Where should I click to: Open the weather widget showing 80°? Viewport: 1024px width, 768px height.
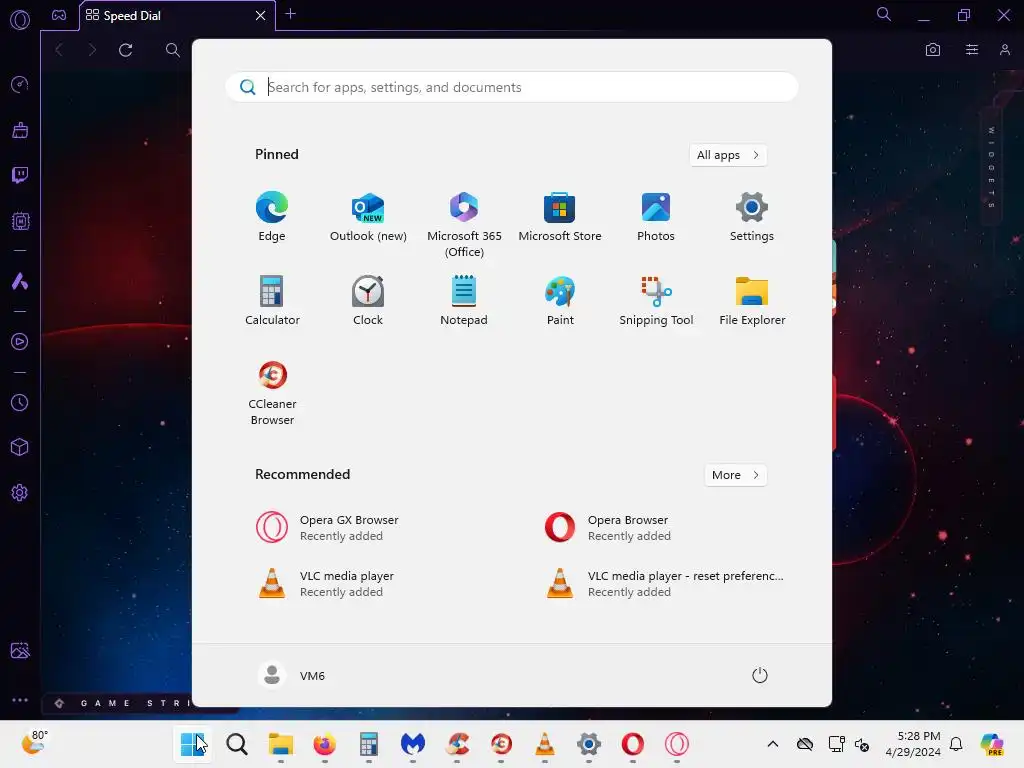click(x=34, y=743)
